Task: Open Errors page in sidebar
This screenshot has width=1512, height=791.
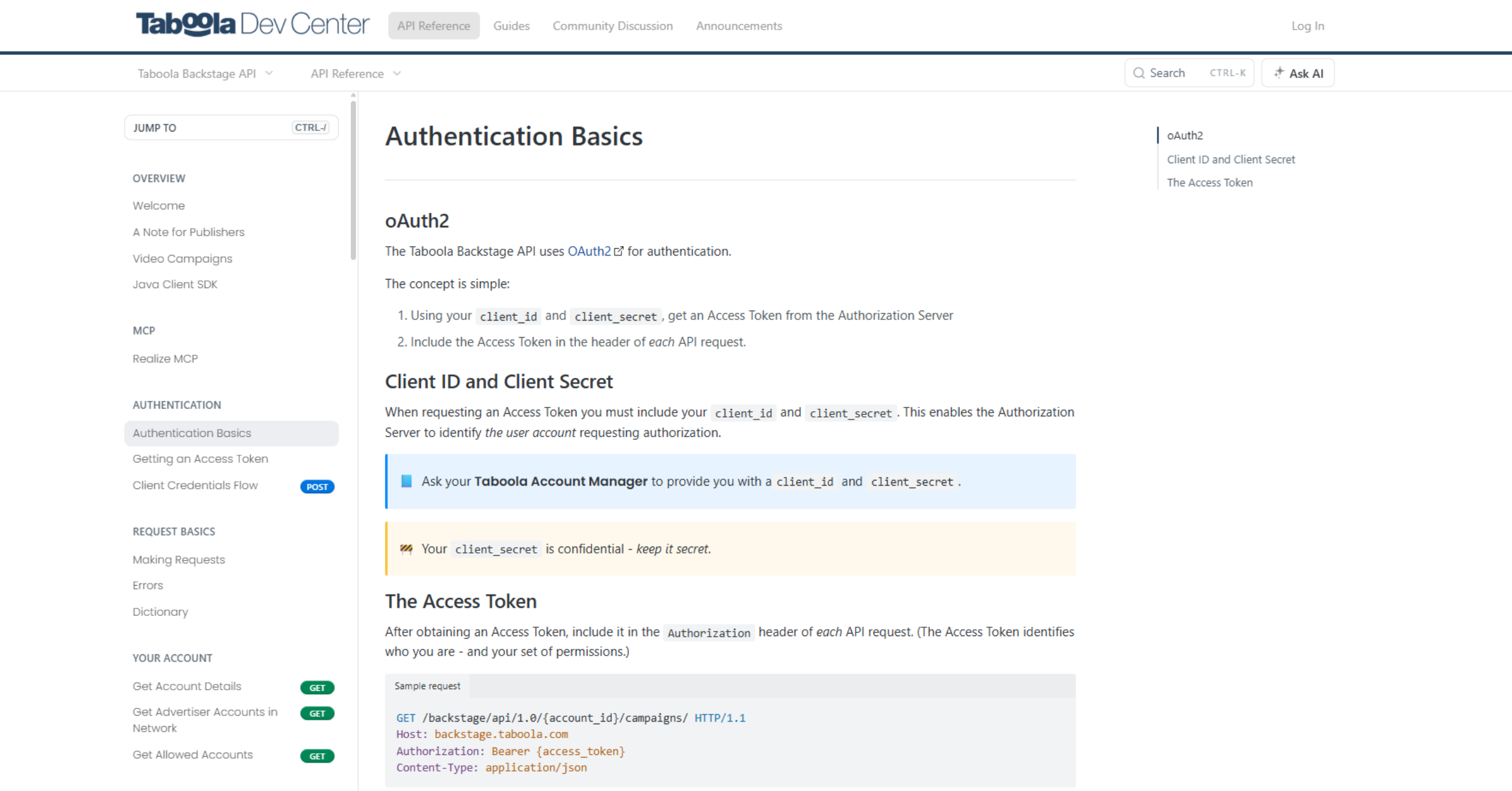Action: (x=147, y=586)
